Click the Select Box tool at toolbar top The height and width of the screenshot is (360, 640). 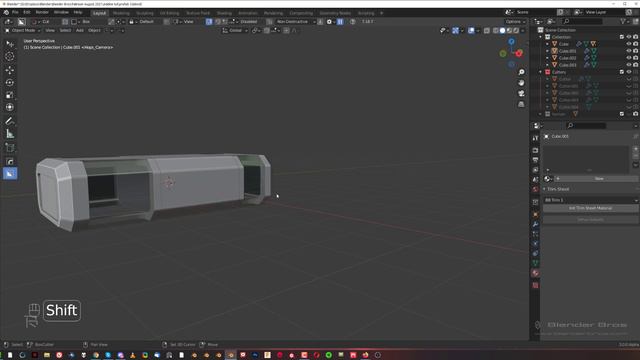coord(10,44)
